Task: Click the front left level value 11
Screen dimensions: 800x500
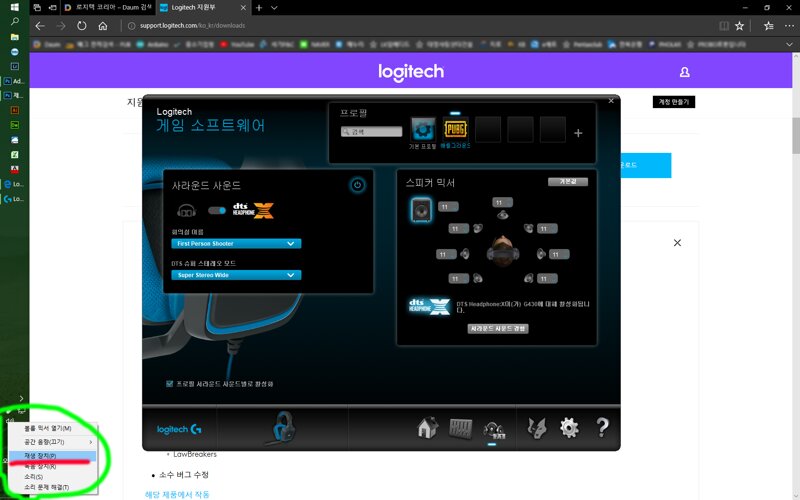Action: (458, 229)
